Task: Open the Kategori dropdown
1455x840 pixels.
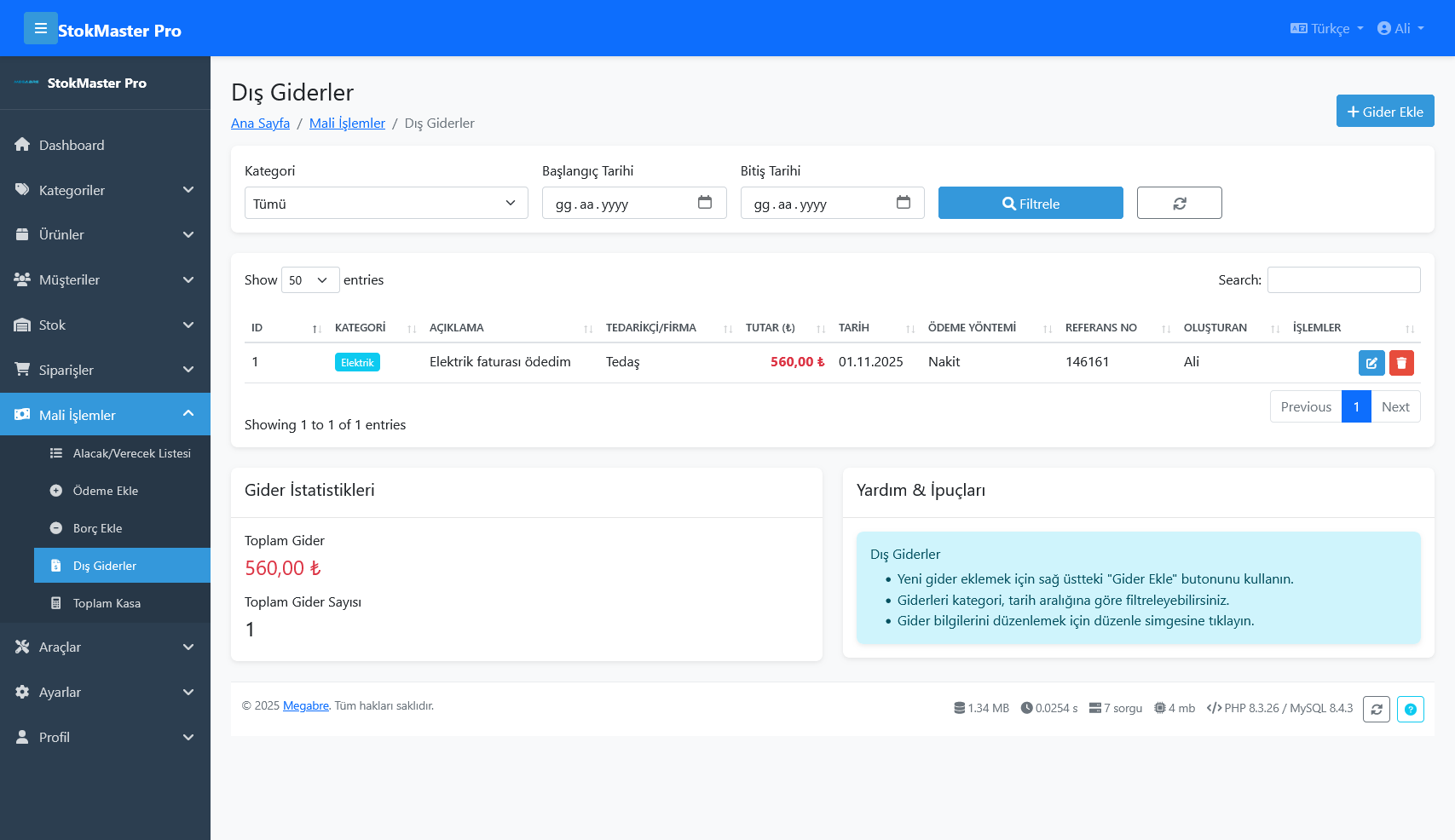Action: pyautogui.click(x=385, y=203)
